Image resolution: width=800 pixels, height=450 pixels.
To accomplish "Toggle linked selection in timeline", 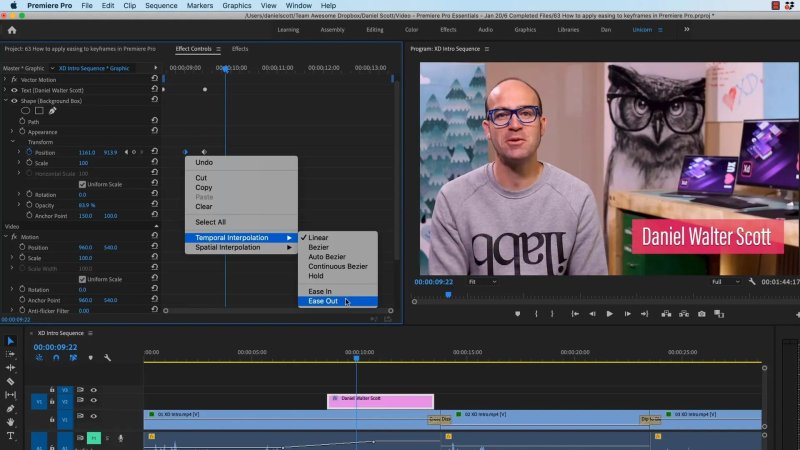I will click(73, 358).
